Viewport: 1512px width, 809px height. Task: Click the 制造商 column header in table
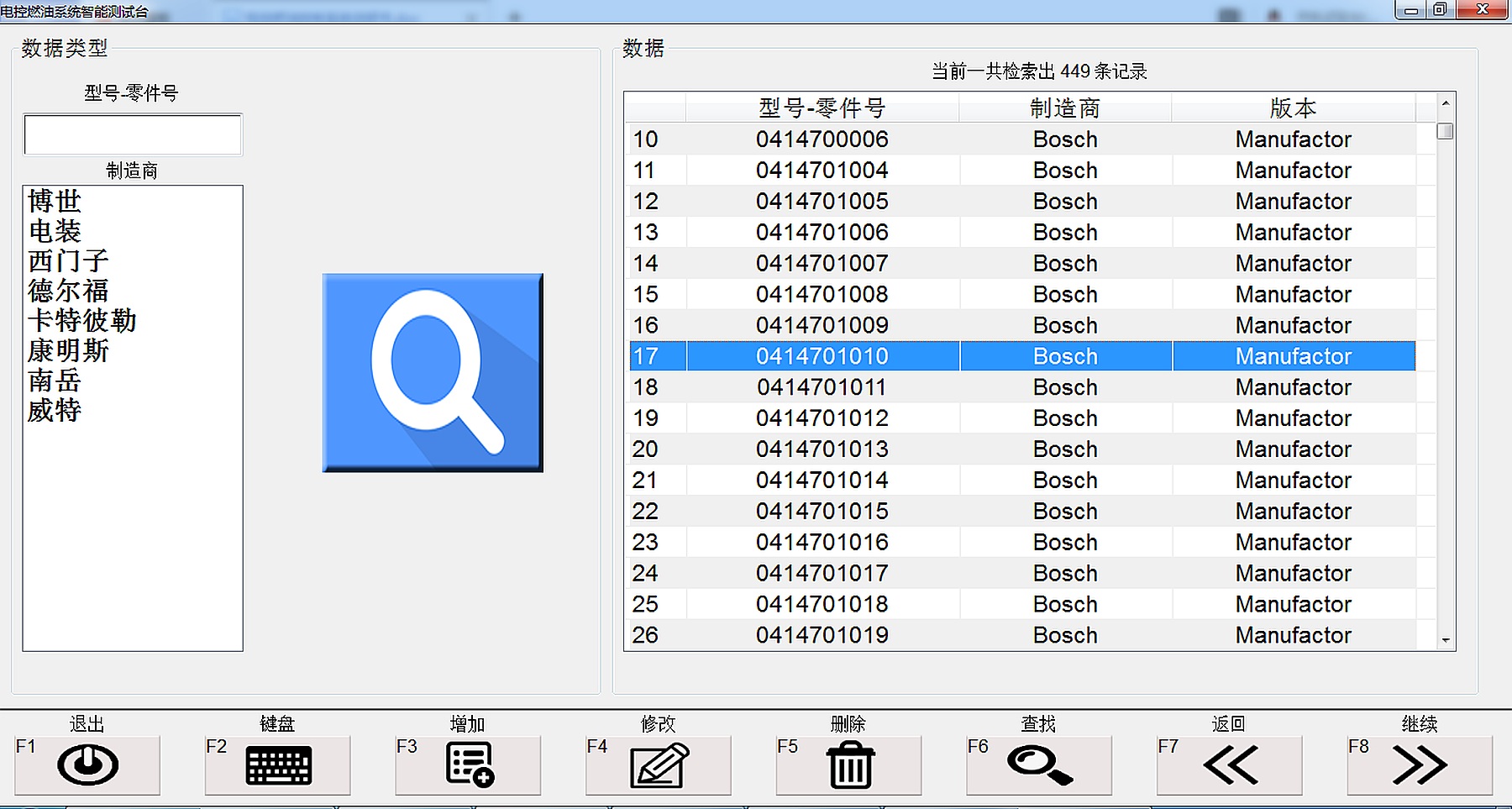pyautogui.click(x=1065, y=108)
